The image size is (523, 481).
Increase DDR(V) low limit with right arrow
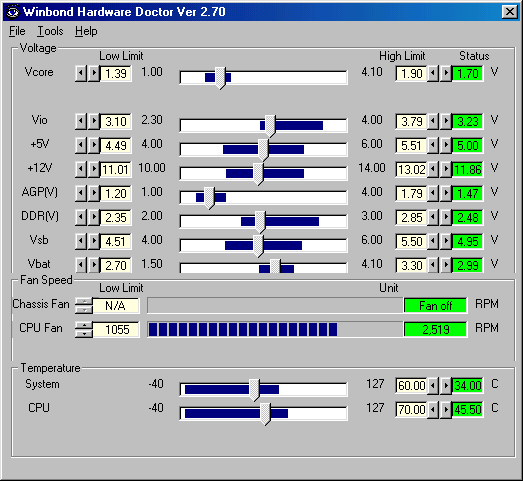point(94,217)
